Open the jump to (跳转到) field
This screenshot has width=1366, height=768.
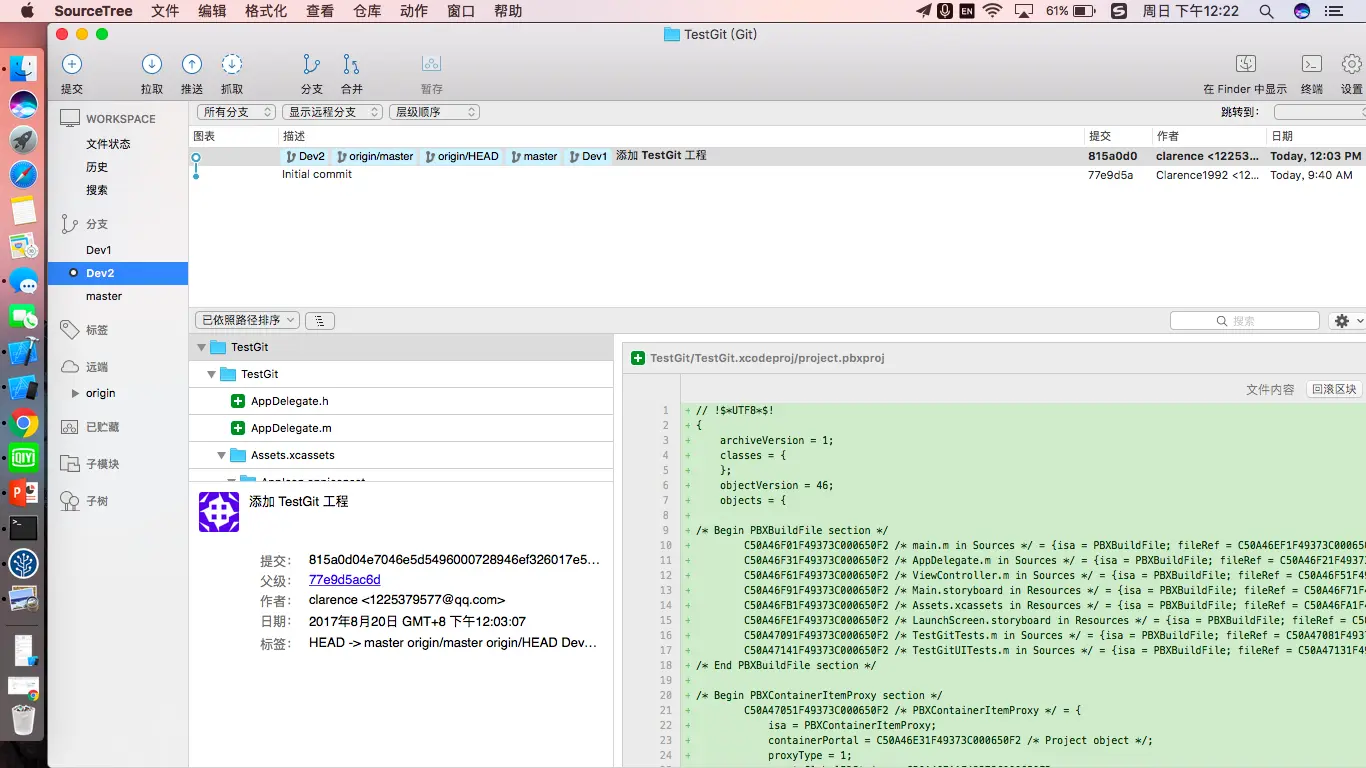pyautogui.click(x=1319, y=112)
